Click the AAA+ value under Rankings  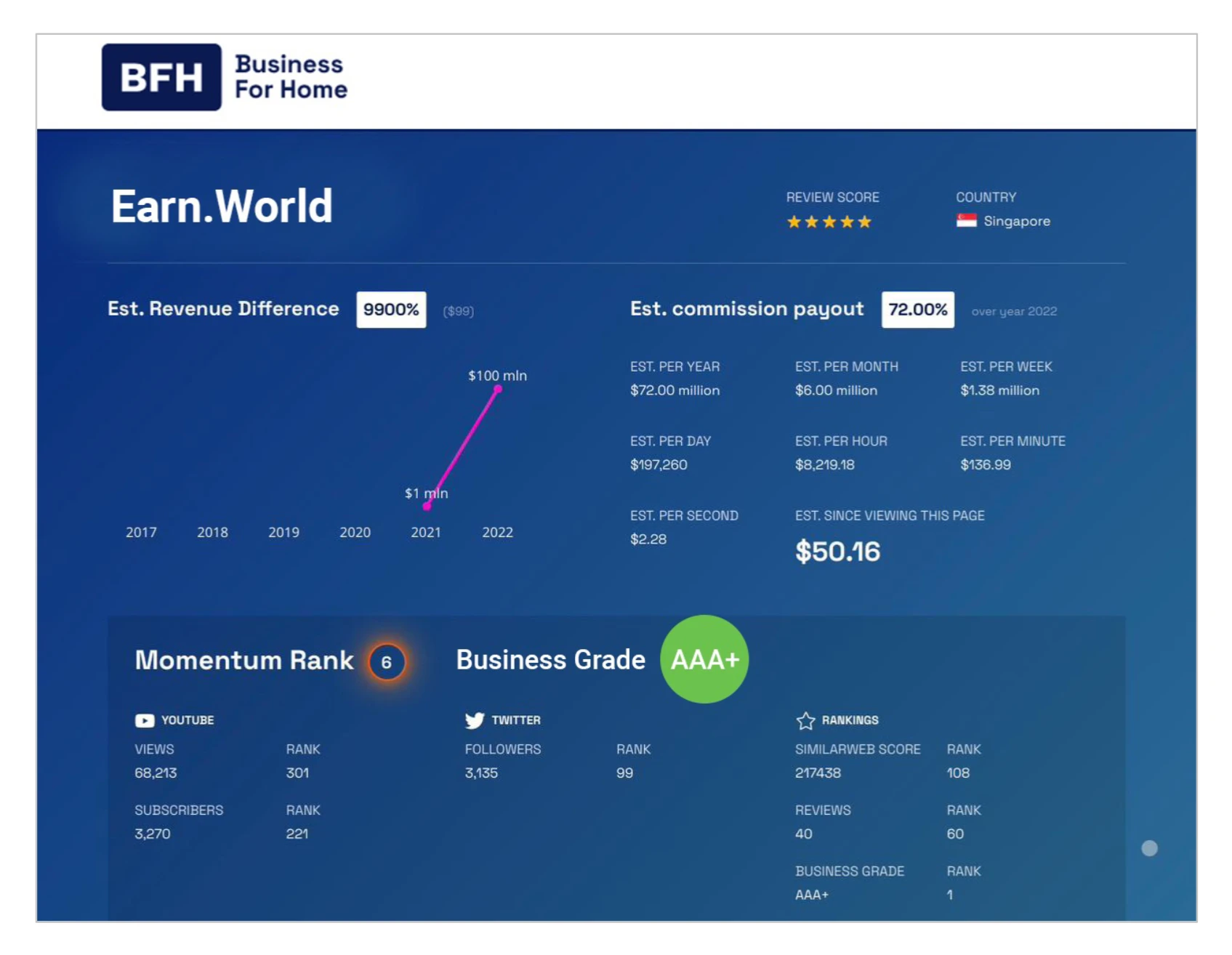click(x=812, y=895)
